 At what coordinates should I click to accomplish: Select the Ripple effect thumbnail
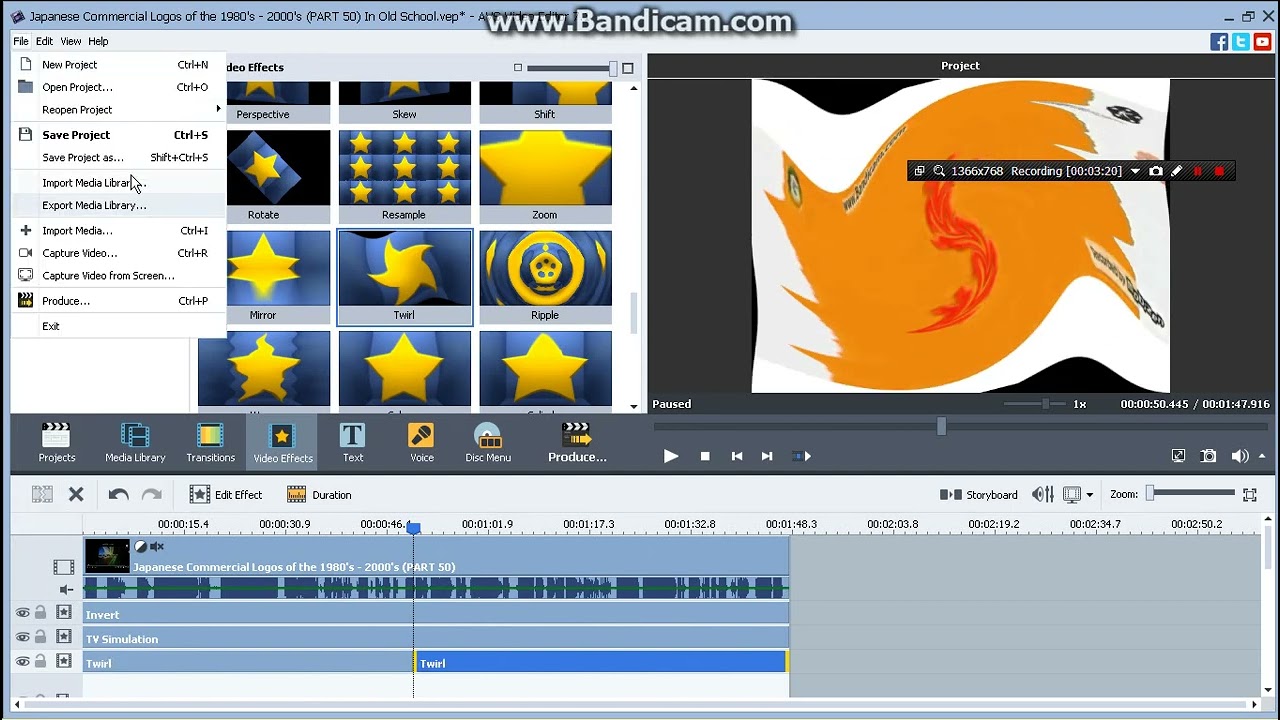pyautogui.click(x=545, y=277)
